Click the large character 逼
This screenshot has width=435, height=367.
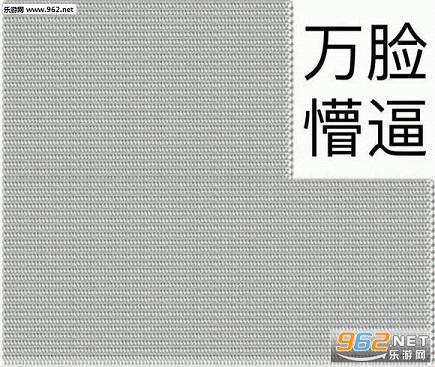(397, 128)
